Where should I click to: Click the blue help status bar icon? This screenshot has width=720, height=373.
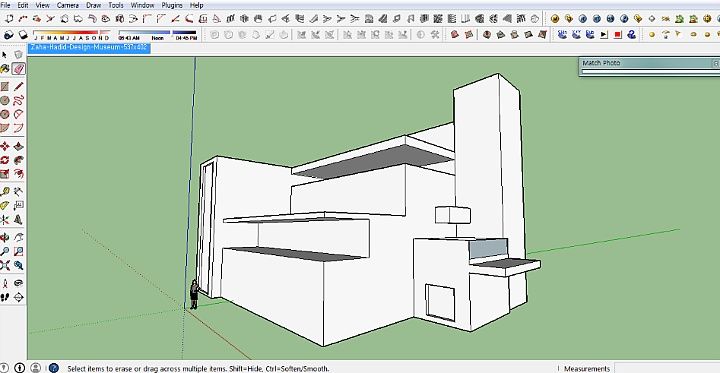[x=54, y=367]
